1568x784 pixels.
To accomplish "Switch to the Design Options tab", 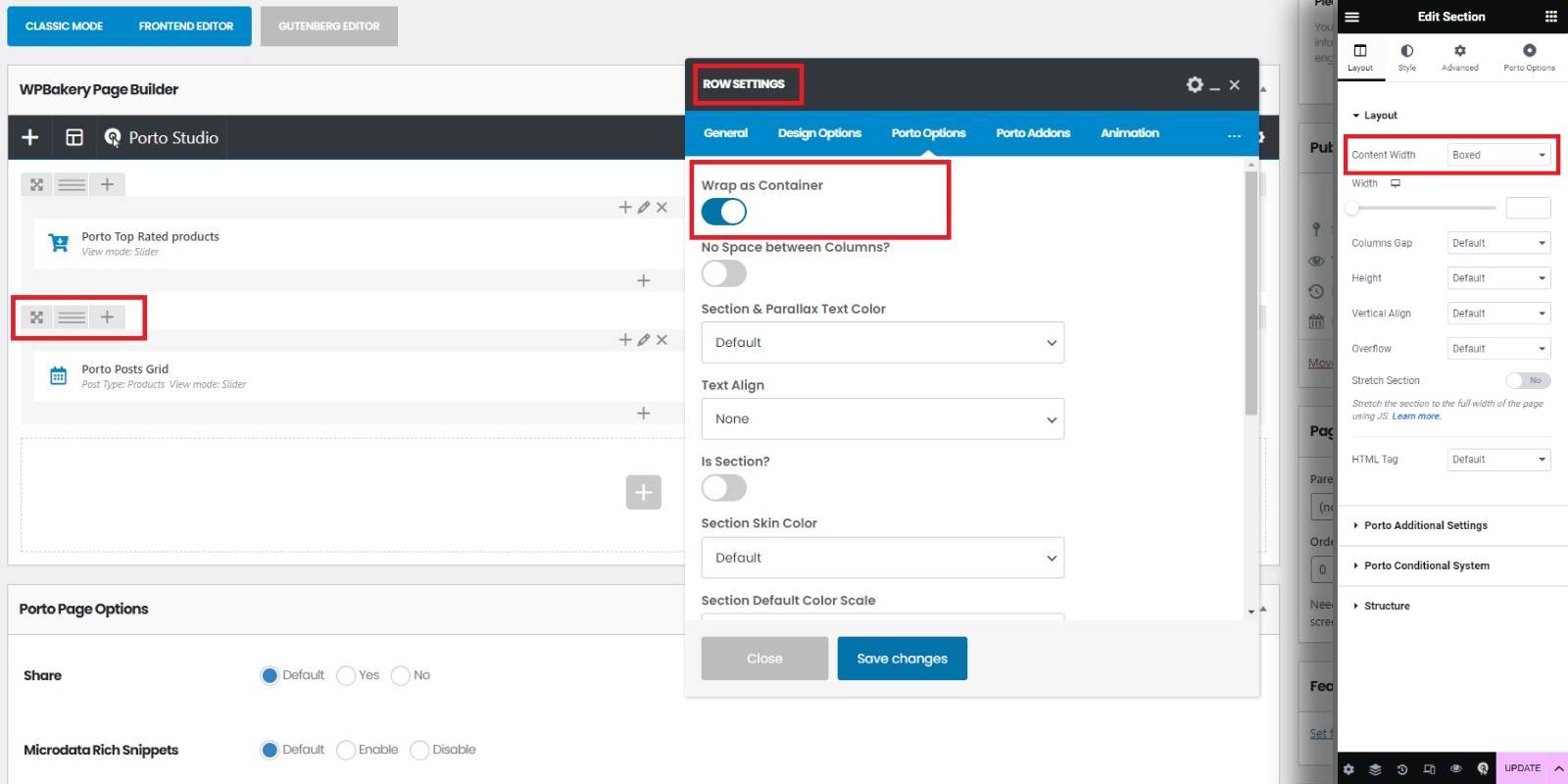I will coord(819,133).
